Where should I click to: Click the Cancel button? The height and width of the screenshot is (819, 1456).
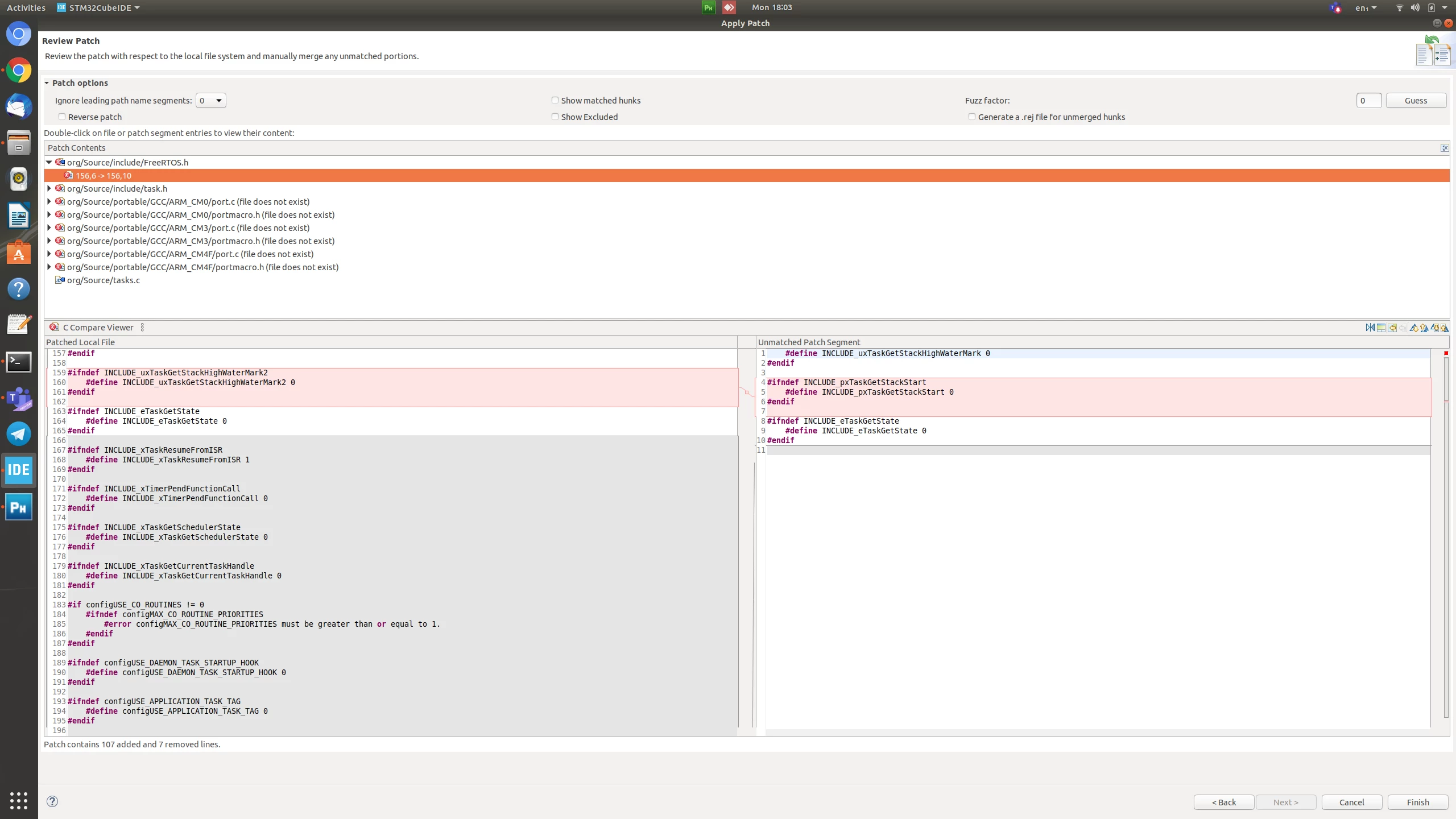point(1351,802)
